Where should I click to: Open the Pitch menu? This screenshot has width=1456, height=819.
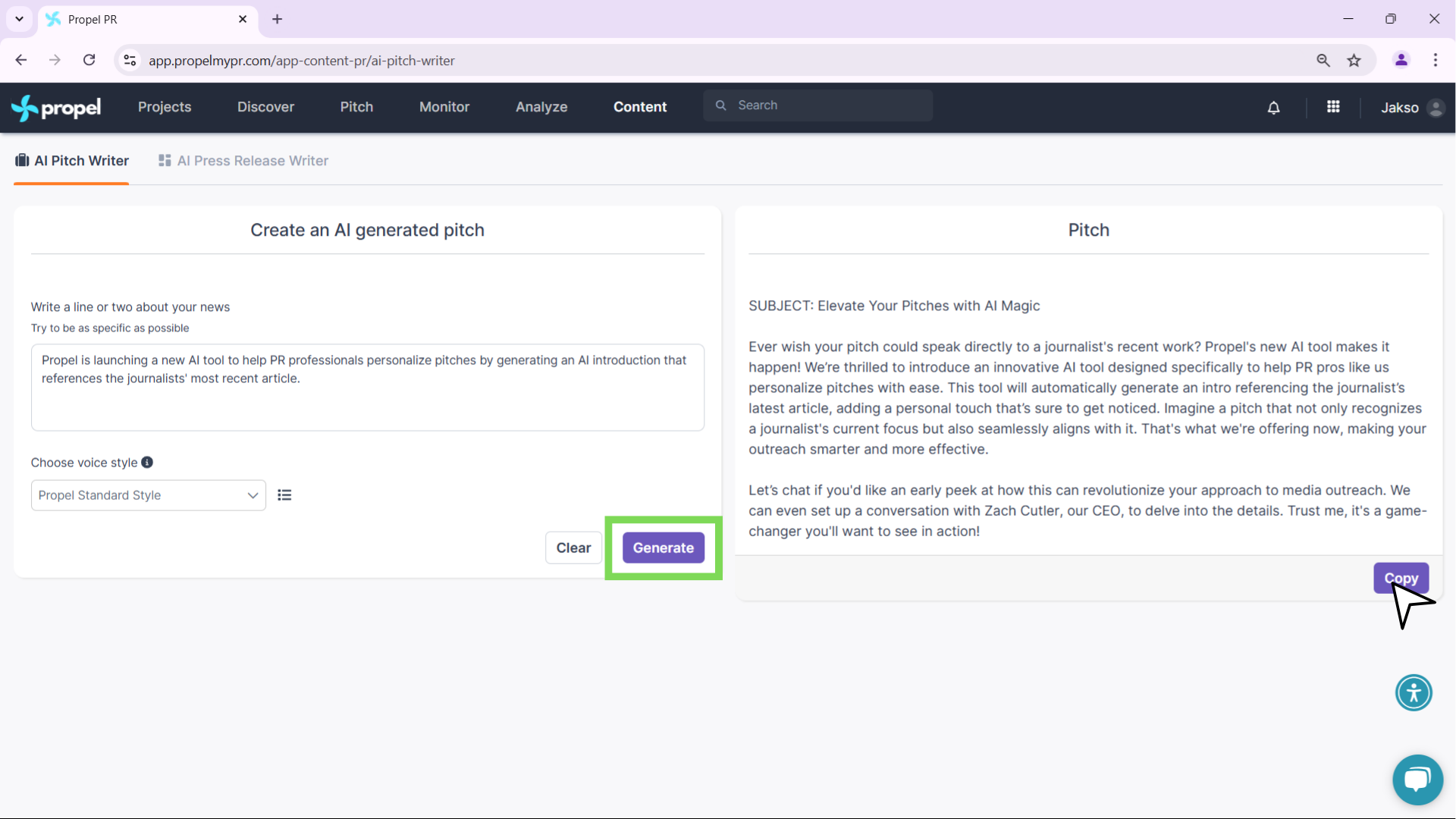pyautogui.click(x=356, y=107)
